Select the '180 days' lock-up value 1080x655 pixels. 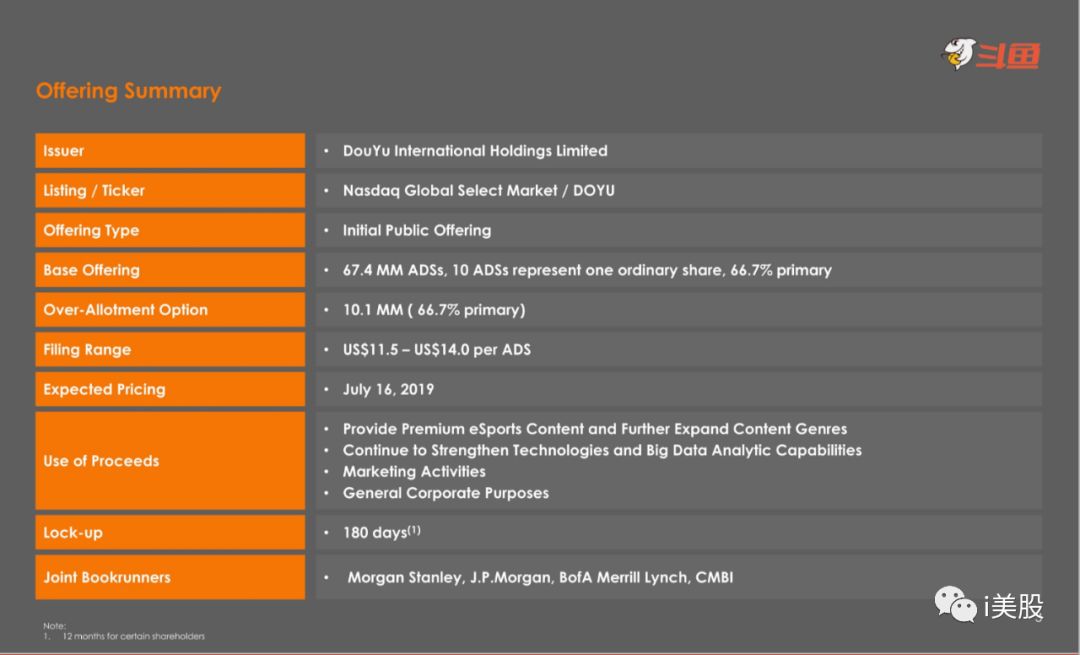[382, 532]
